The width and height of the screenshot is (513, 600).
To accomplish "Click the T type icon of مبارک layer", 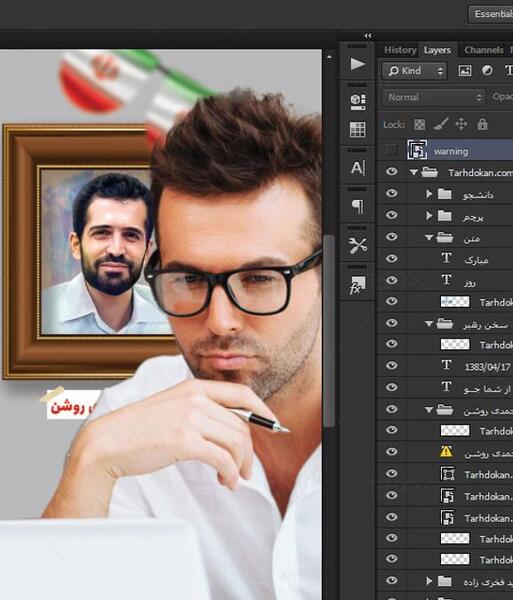I will click(x=446, y=258).
